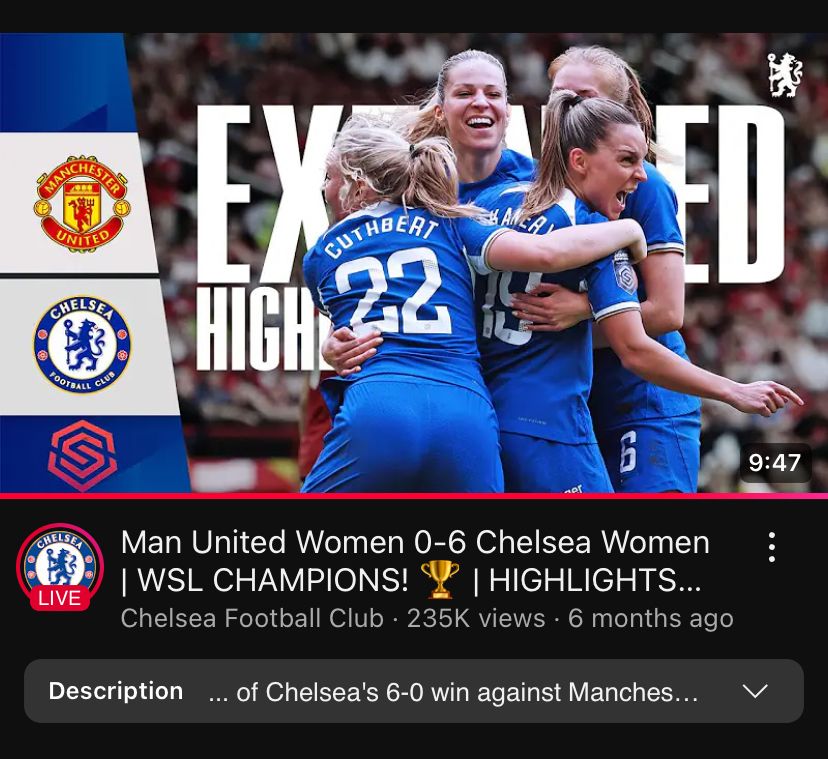Open the three-dot video options menu
Viewport: 828px width, 759px height.
[x=771, y=547]
